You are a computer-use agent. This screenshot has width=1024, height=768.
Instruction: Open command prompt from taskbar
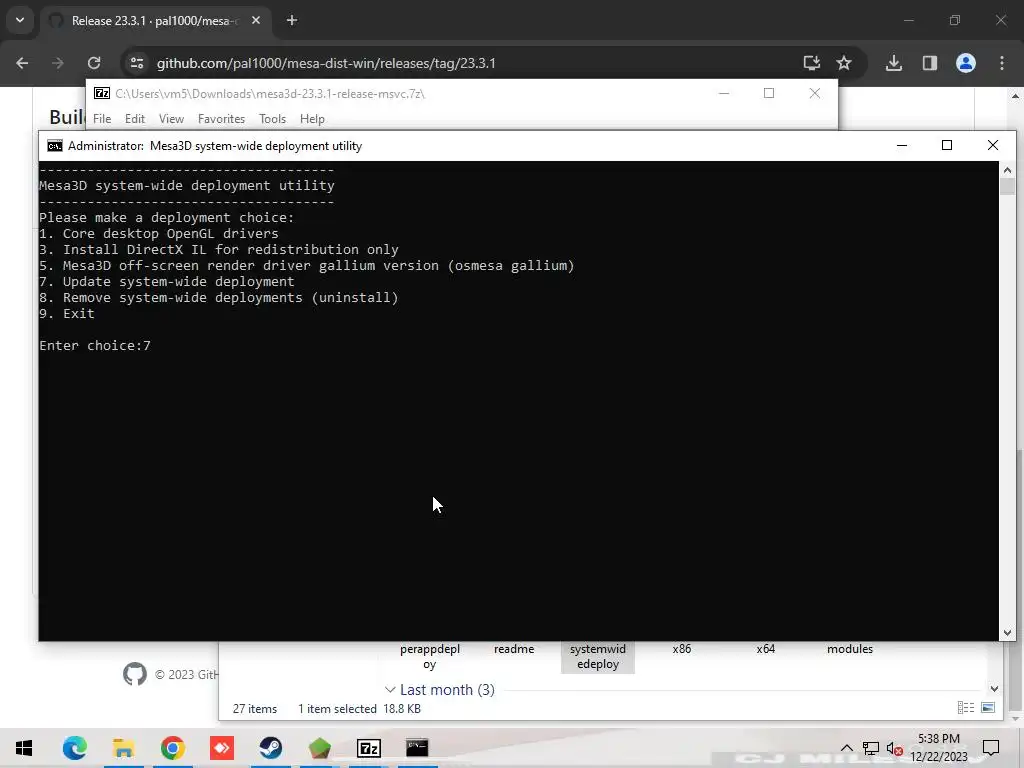417,746
